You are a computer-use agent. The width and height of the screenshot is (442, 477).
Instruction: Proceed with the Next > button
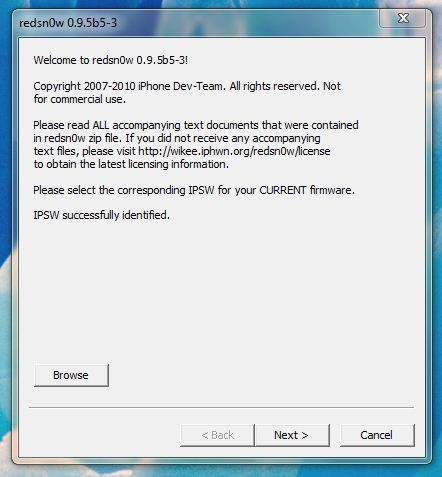click(x=292, y=435)
